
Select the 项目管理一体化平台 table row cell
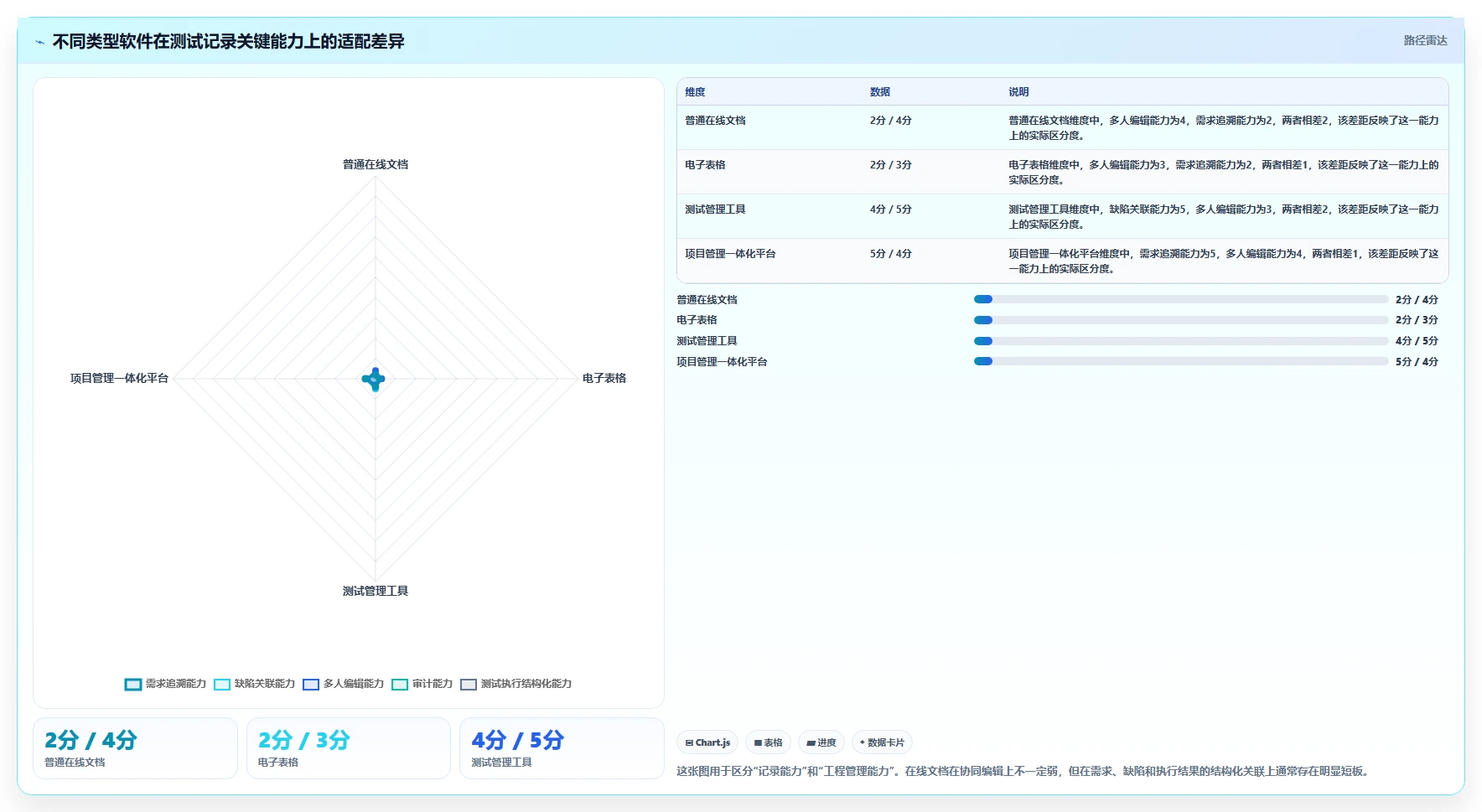coord(730,254)
